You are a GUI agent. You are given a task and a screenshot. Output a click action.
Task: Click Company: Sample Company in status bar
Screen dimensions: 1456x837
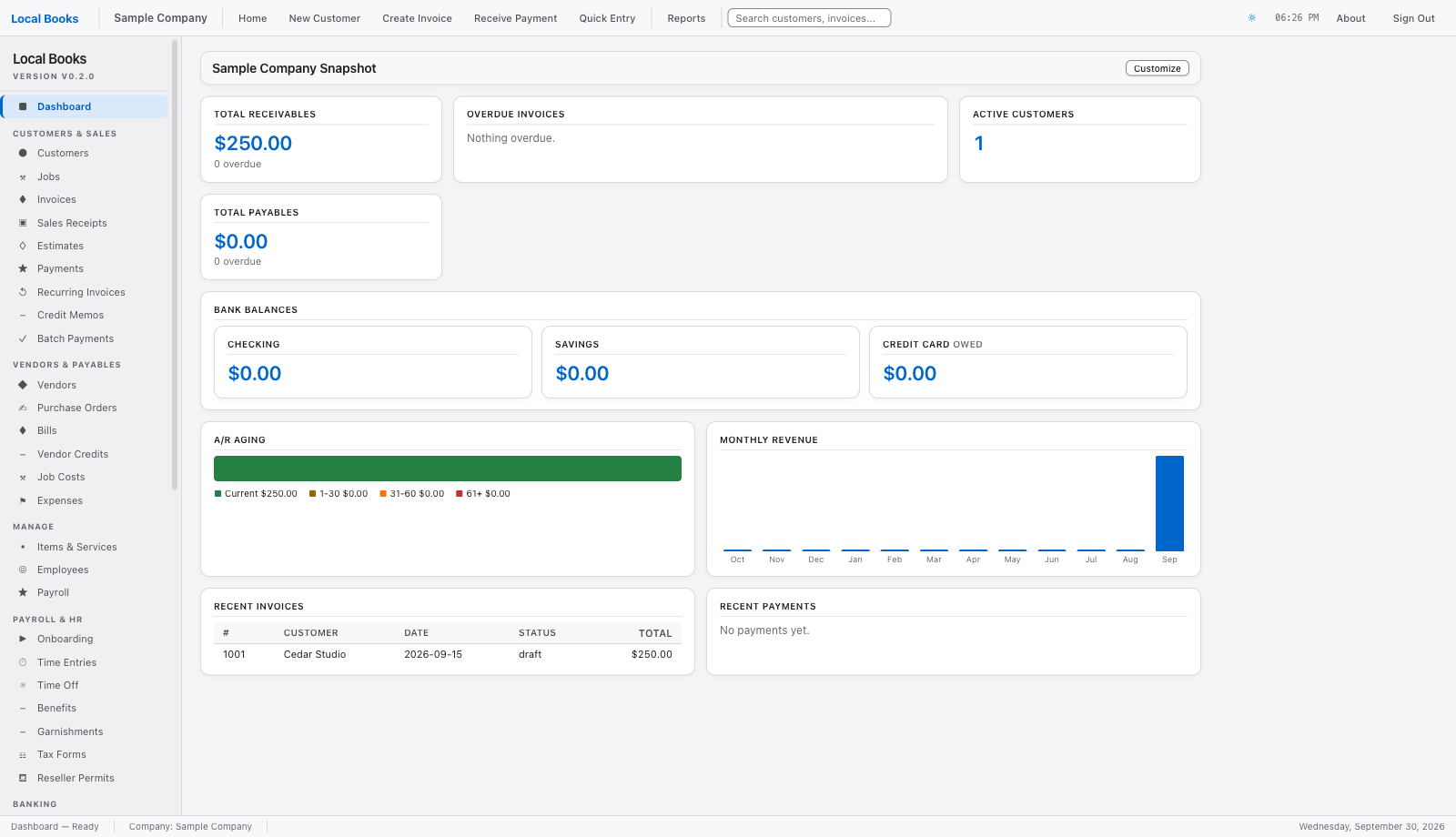coord(190,827)
